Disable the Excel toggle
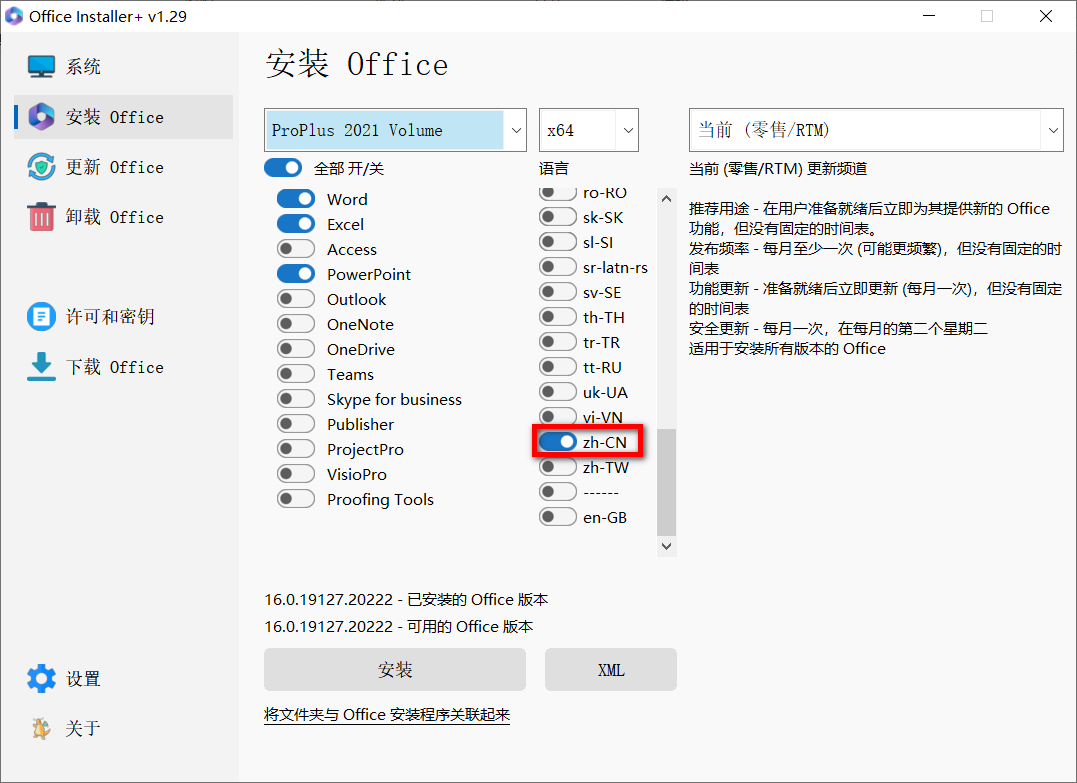Screen dimensions: 1077x783 coord(296,224)
